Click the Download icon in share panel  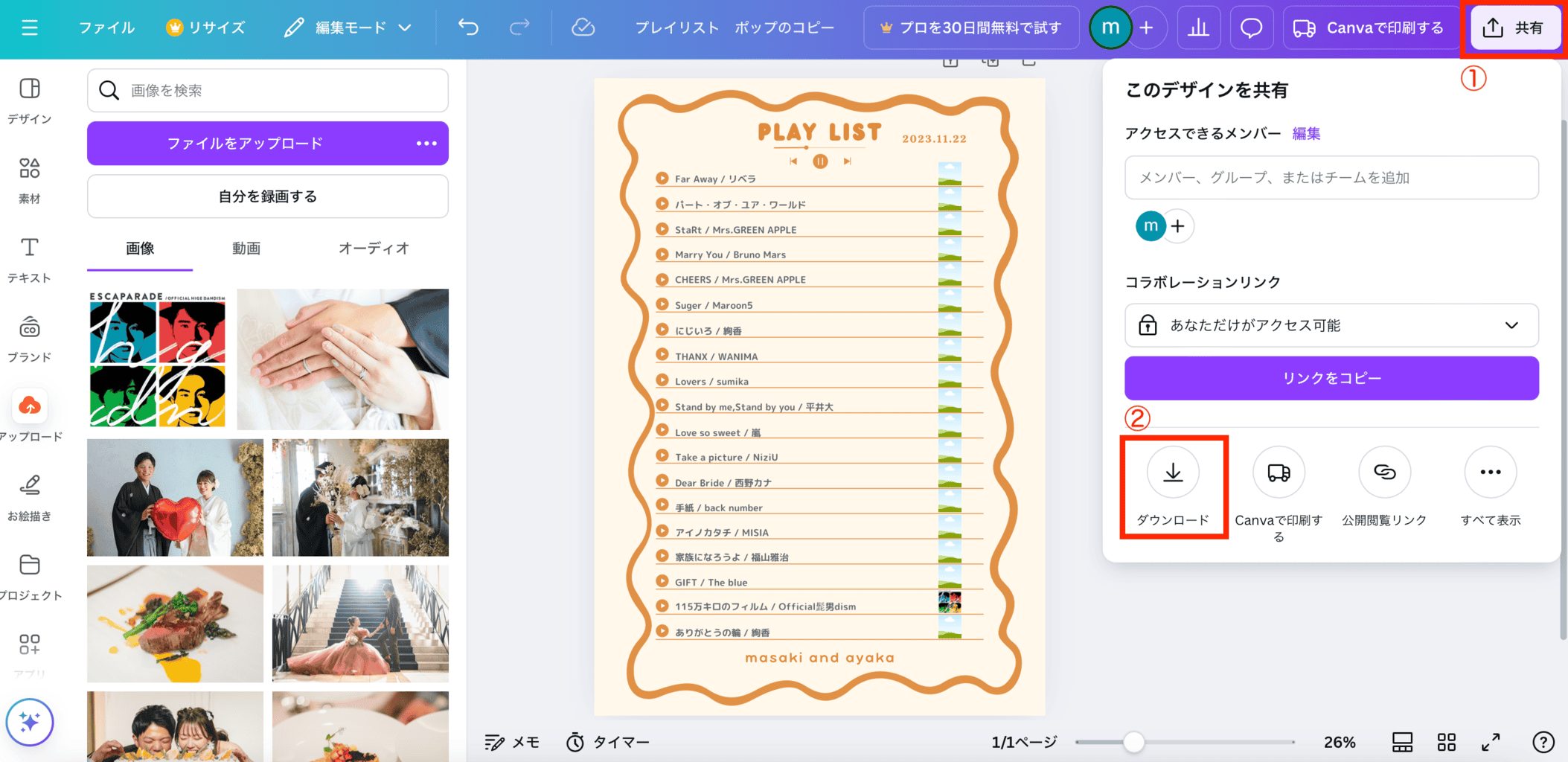[1173, 473]
